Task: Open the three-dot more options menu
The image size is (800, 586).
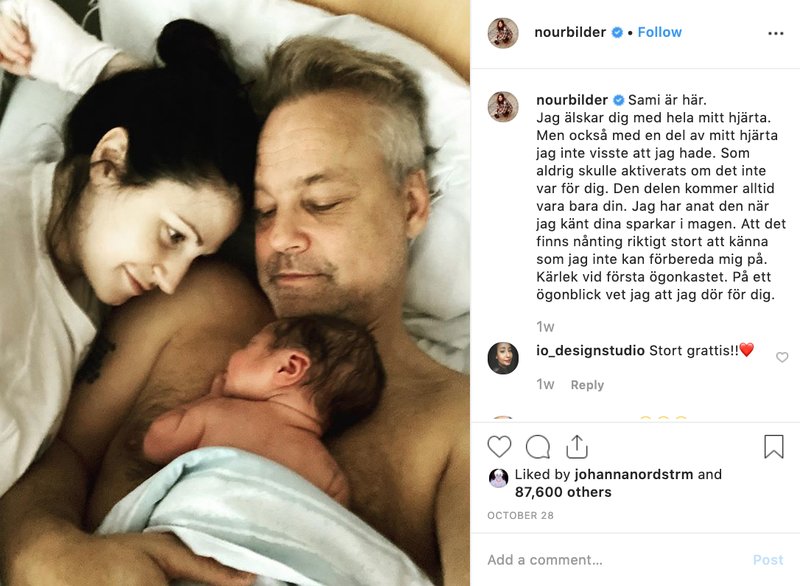Action: (776, 33)
